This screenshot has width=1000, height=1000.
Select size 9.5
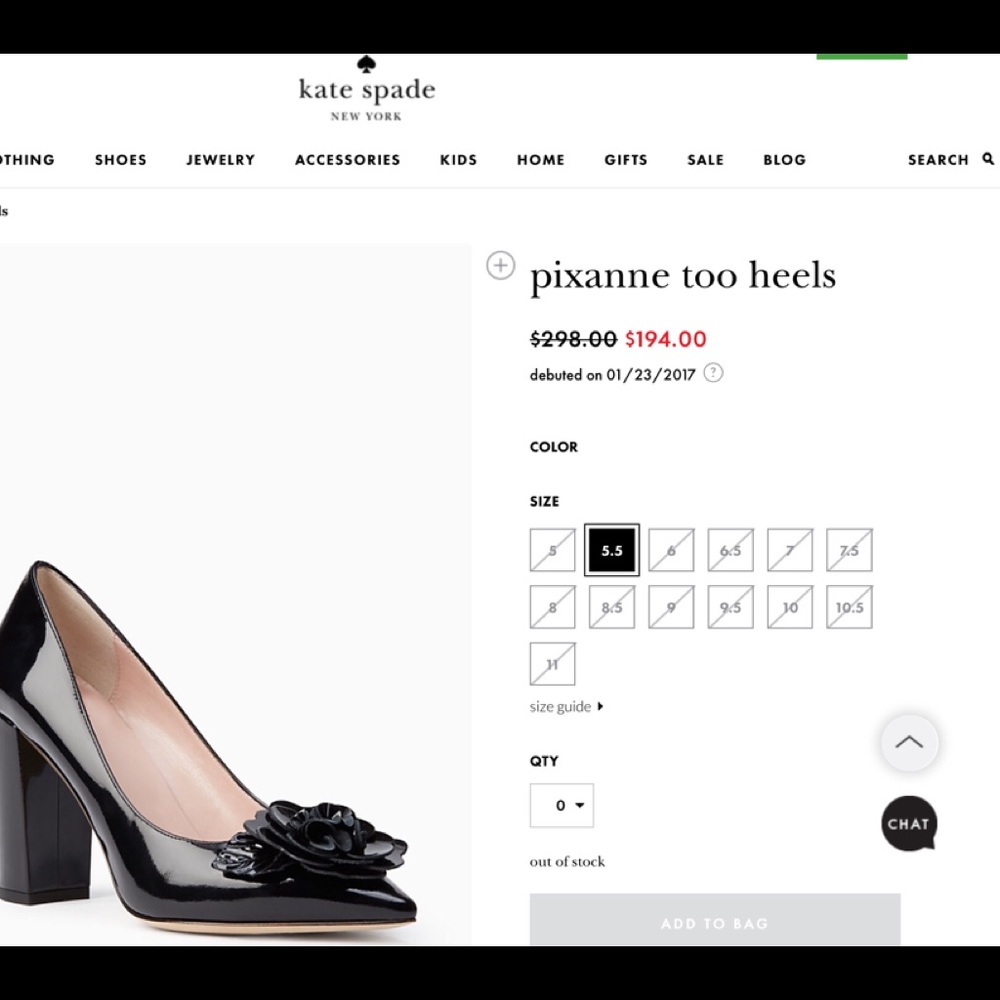point(730,607)
